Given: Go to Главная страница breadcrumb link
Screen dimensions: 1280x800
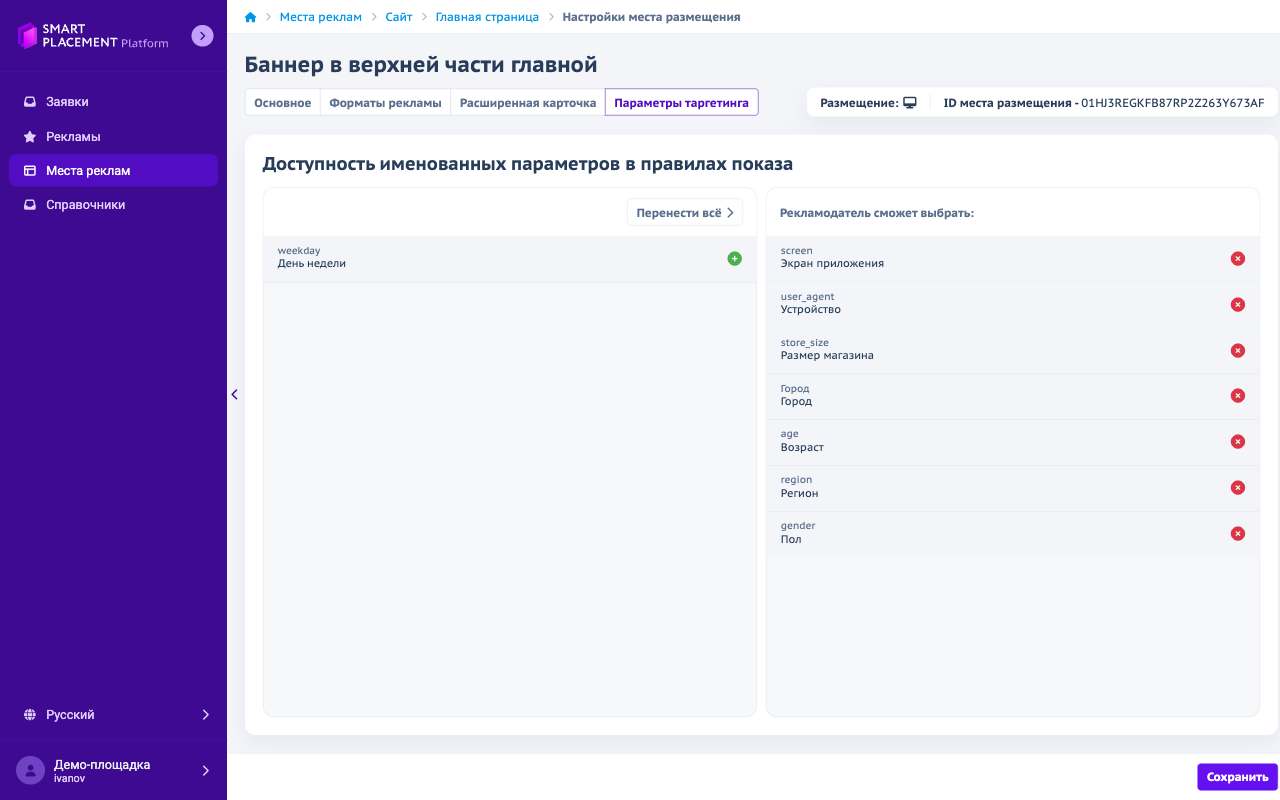Looking at the screenshot, I should coord(487,17).
